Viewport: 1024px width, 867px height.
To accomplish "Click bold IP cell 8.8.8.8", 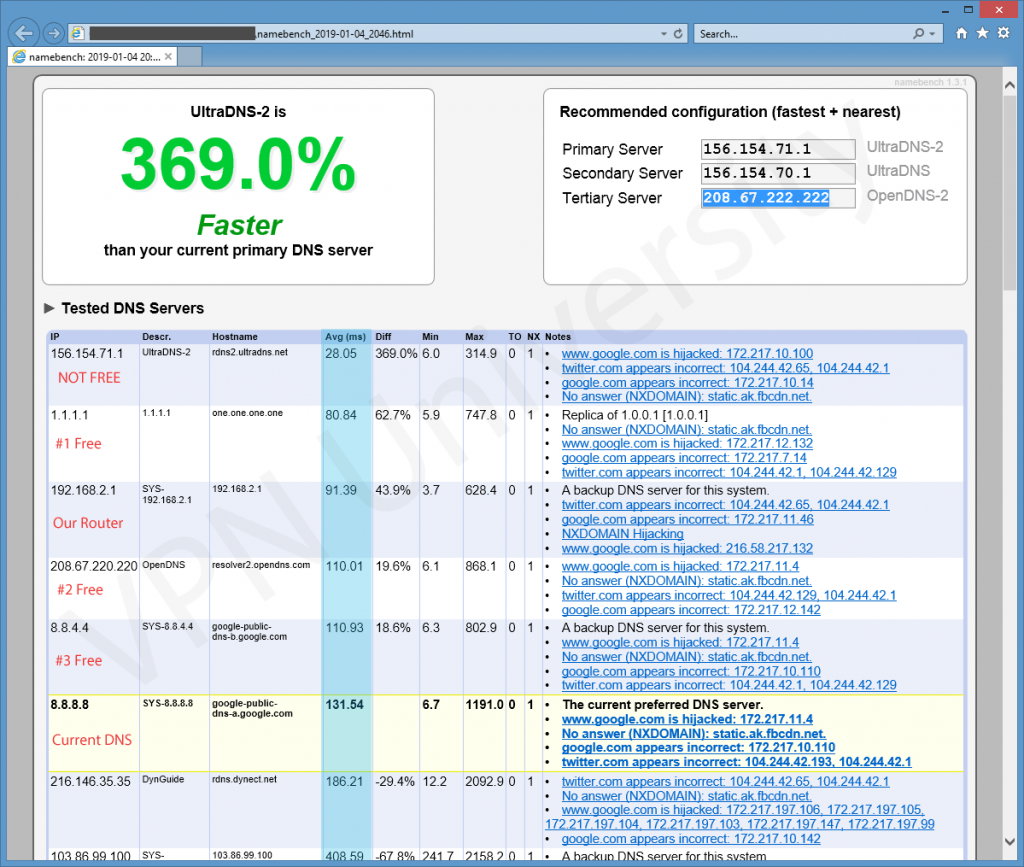I will 69,704.
